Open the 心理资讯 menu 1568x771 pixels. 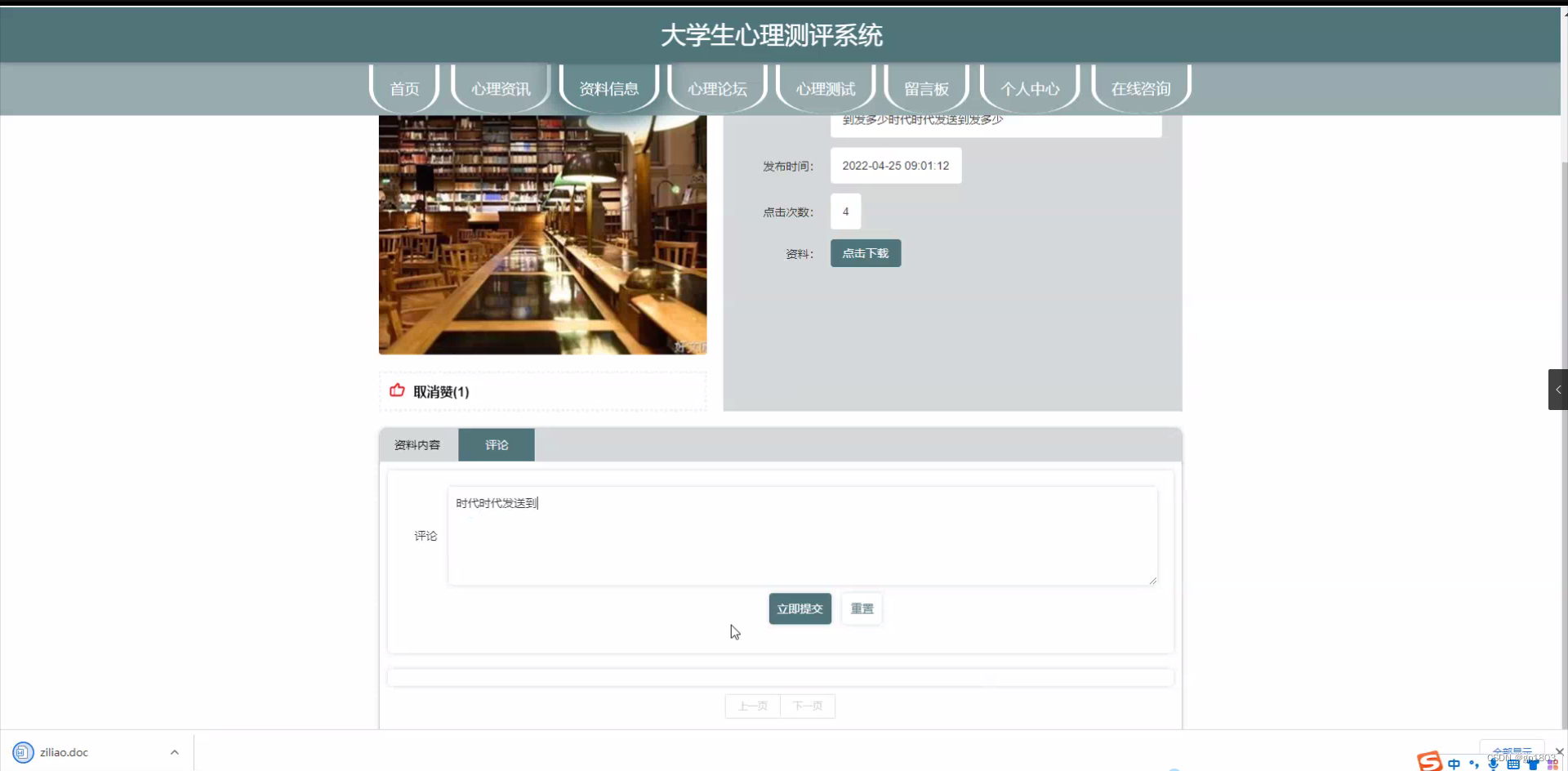coord(501,88)
